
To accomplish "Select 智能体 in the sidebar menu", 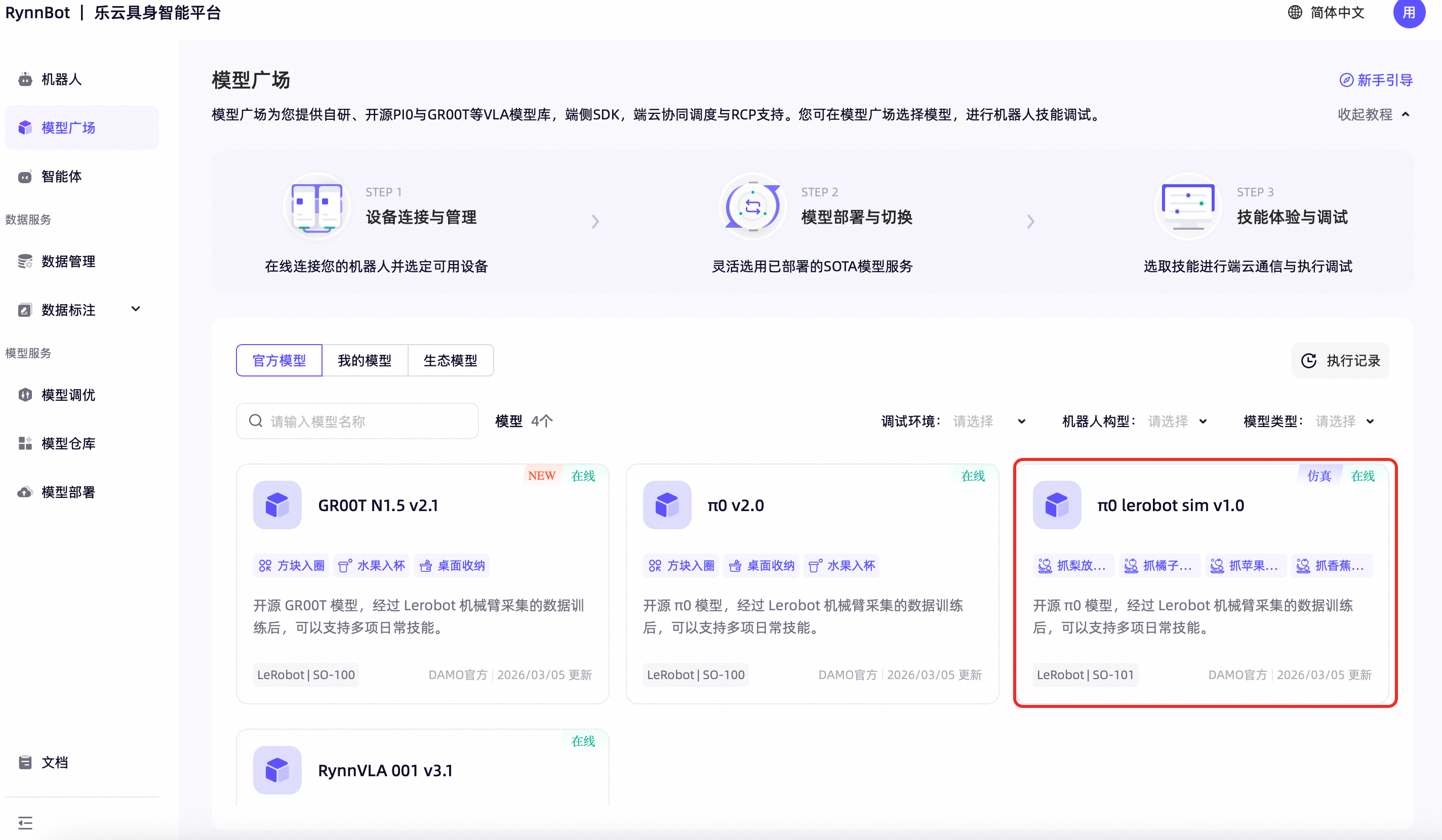I will (x=82, y=176).
